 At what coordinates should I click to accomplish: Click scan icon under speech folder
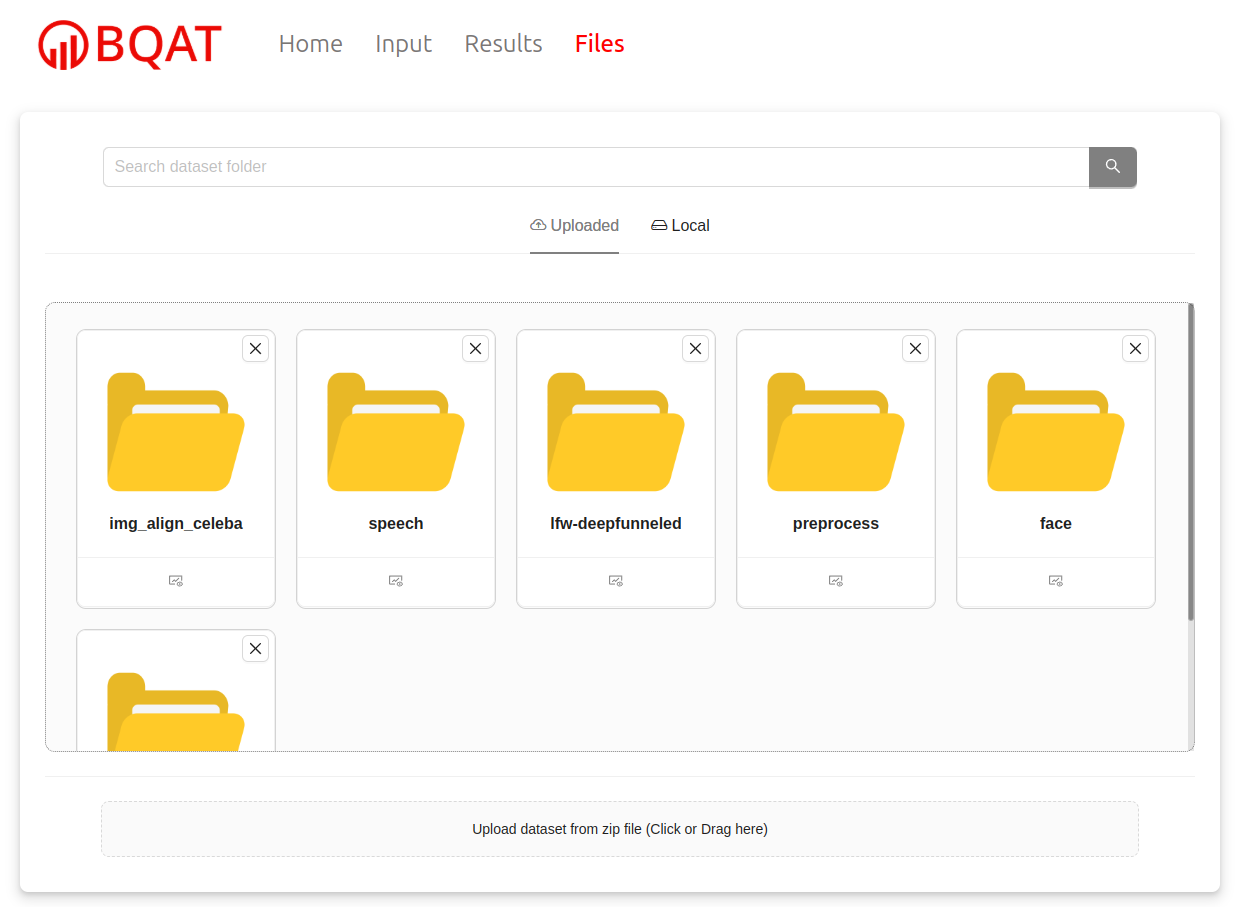click(396, 580)
